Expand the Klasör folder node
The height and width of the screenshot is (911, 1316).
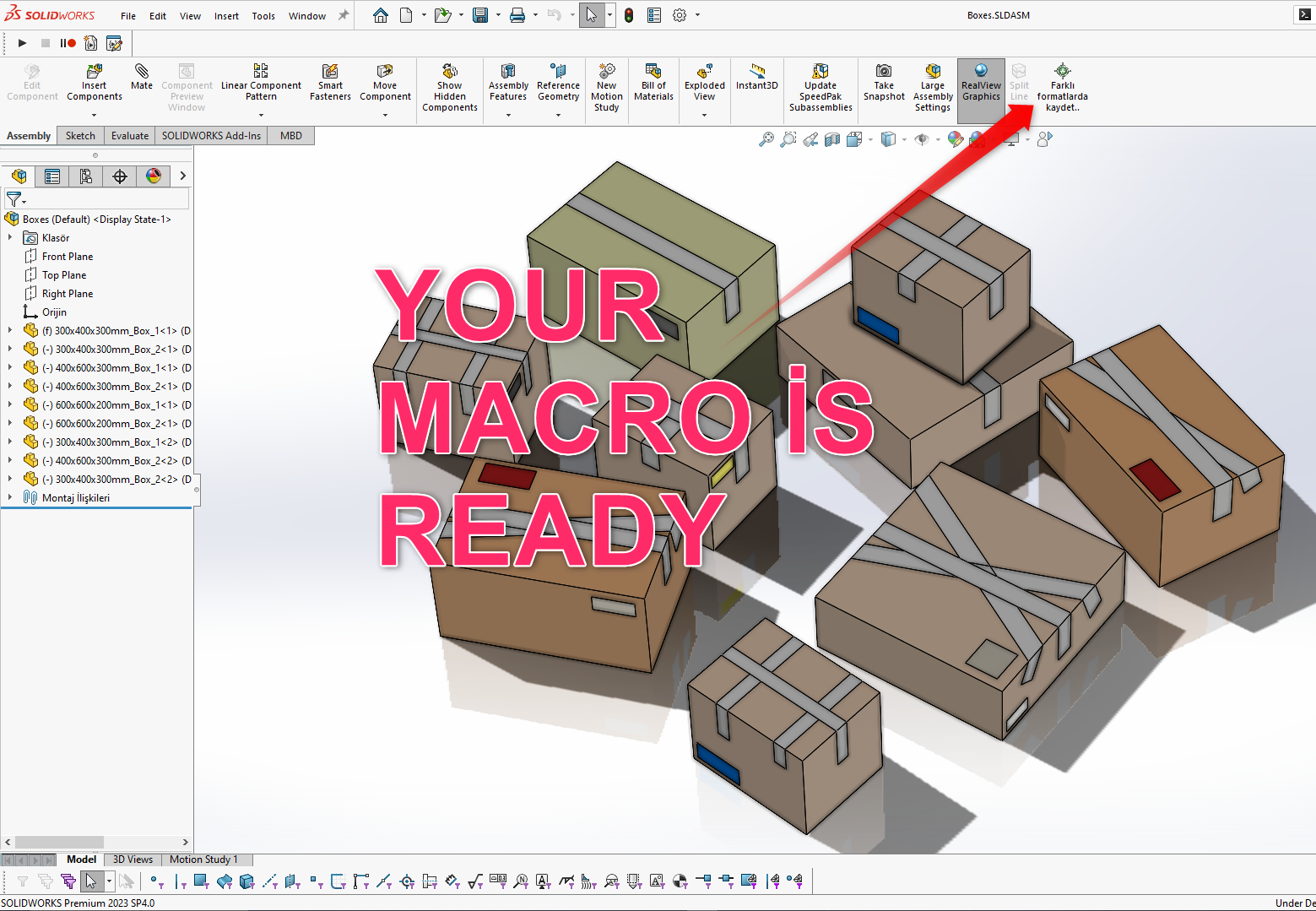10,238
